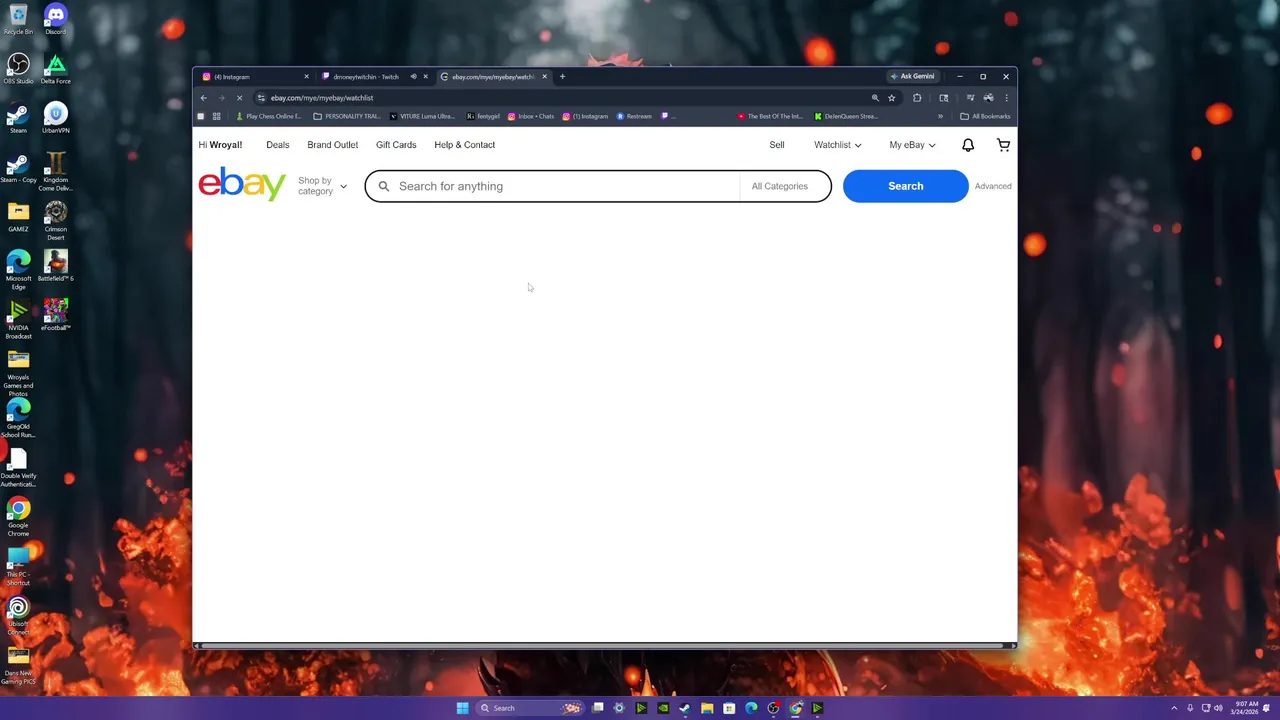Expand Watchlist dropdown
This screenshot has width=1280, height=720.
(837, 145)
